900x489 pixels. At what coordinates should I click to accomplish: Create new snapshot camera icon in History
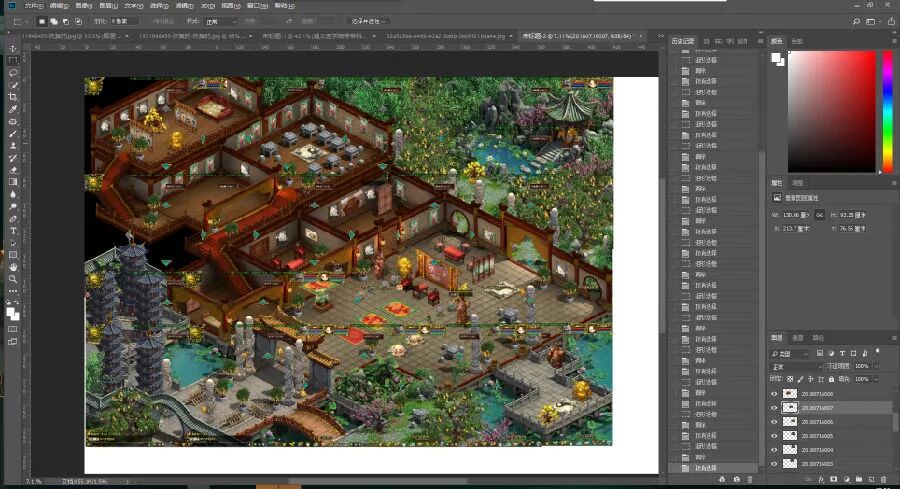(736, 479)
